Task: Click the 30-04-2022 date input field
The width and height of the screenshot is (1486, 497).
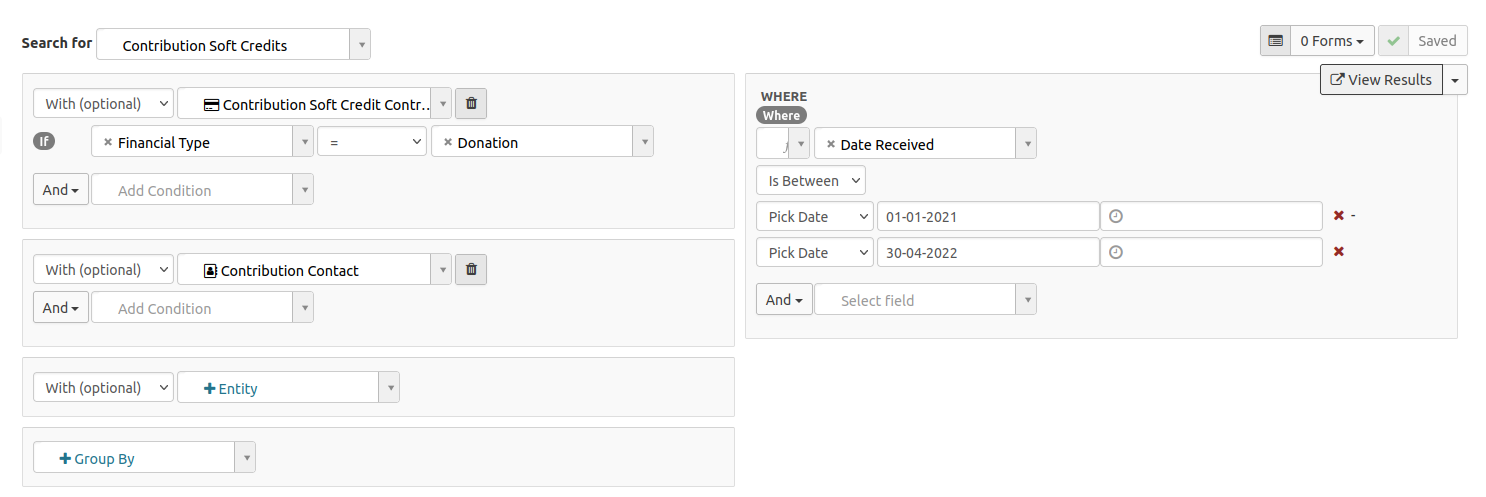Action: click(x=987, y=253)
